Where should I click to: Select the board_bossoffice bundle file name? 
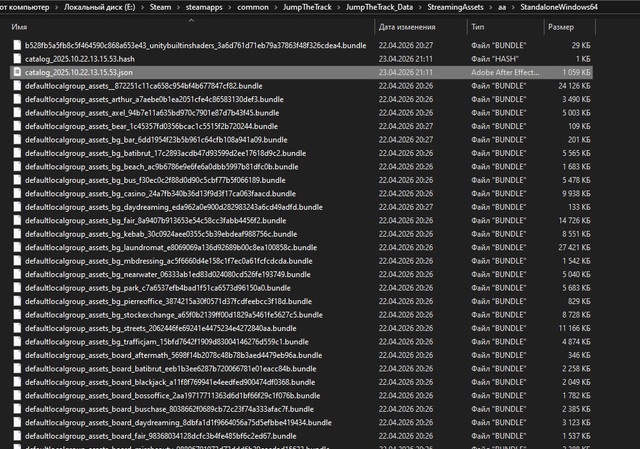[173, 396]
